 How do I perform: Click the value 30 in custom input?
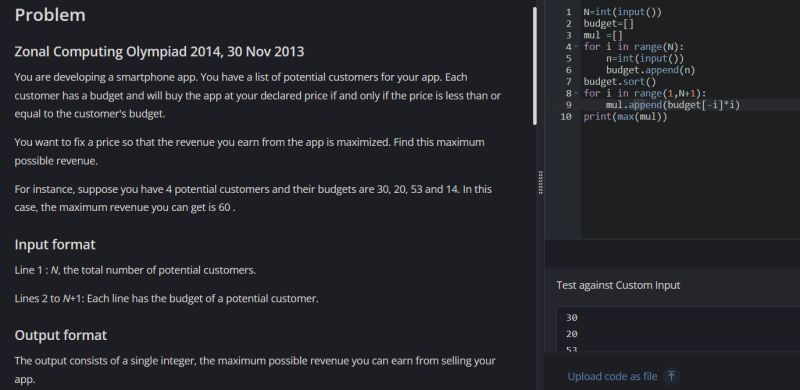tap(571, 318)
